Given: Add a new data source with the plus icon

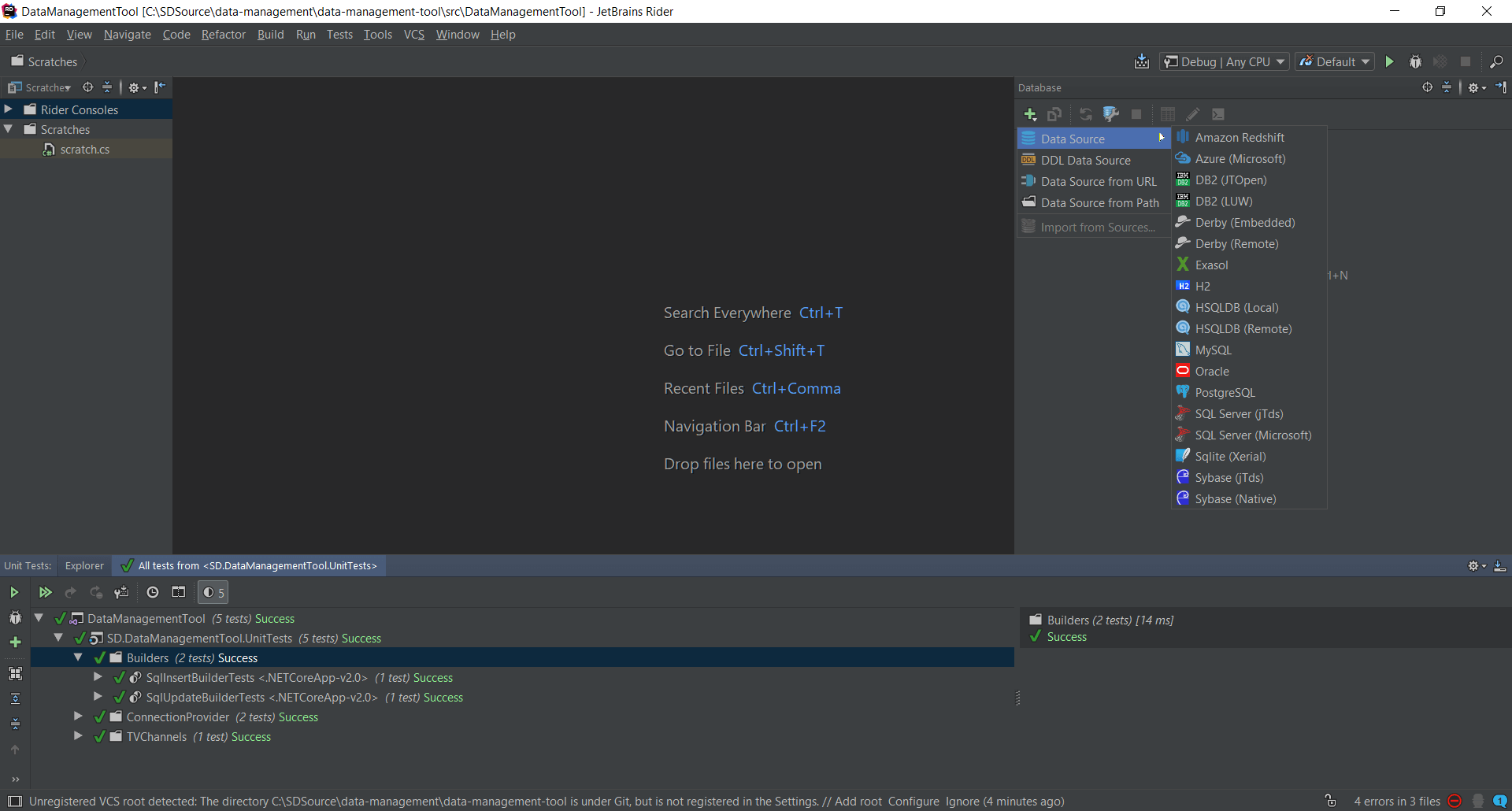Looking at the screenshot, I should pyautogui.click(x=1029, y=114).
